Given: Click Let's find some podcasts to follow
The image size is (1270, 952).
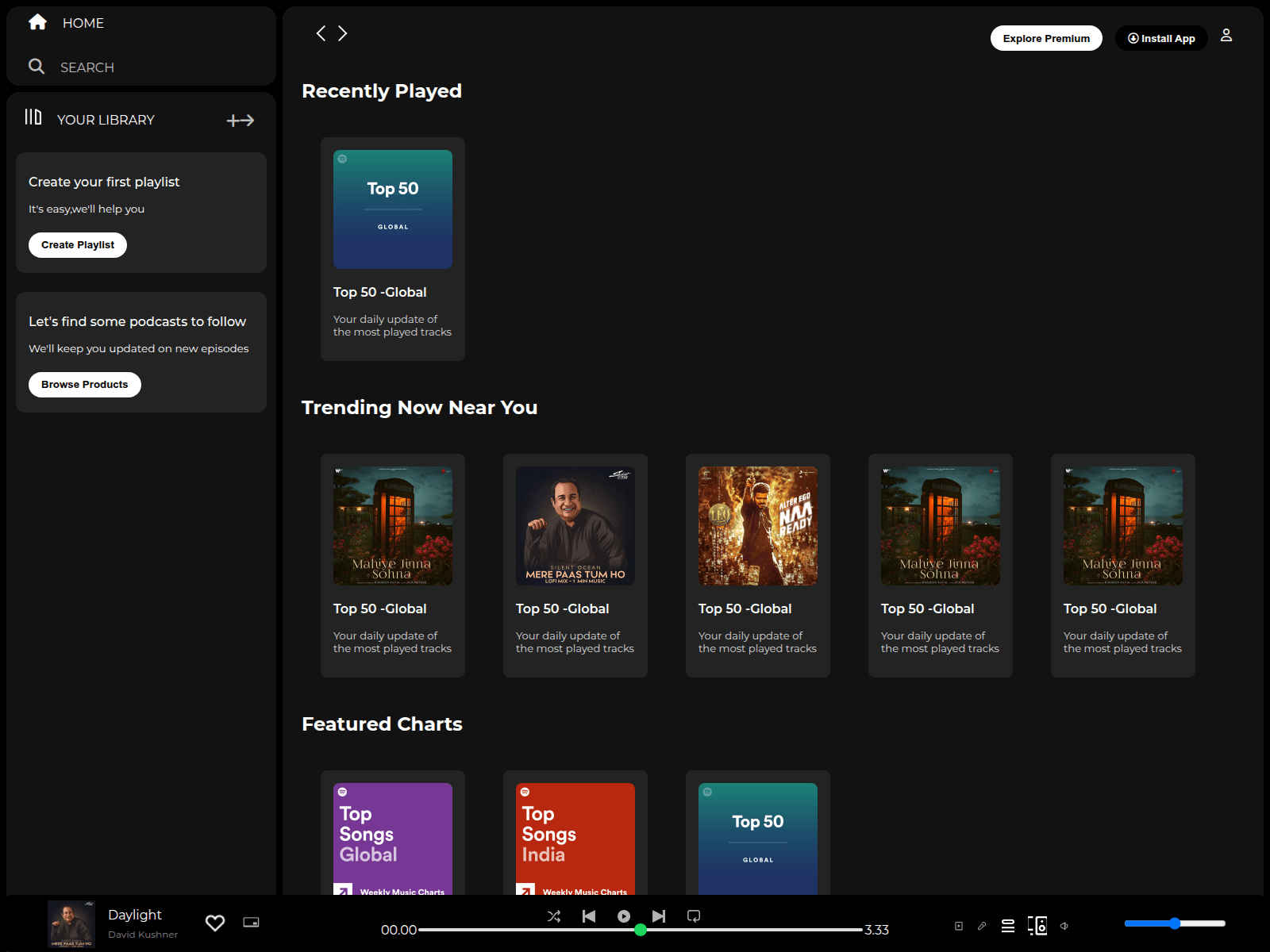Looking at the screenshot, I should click(x=137, y=321).
